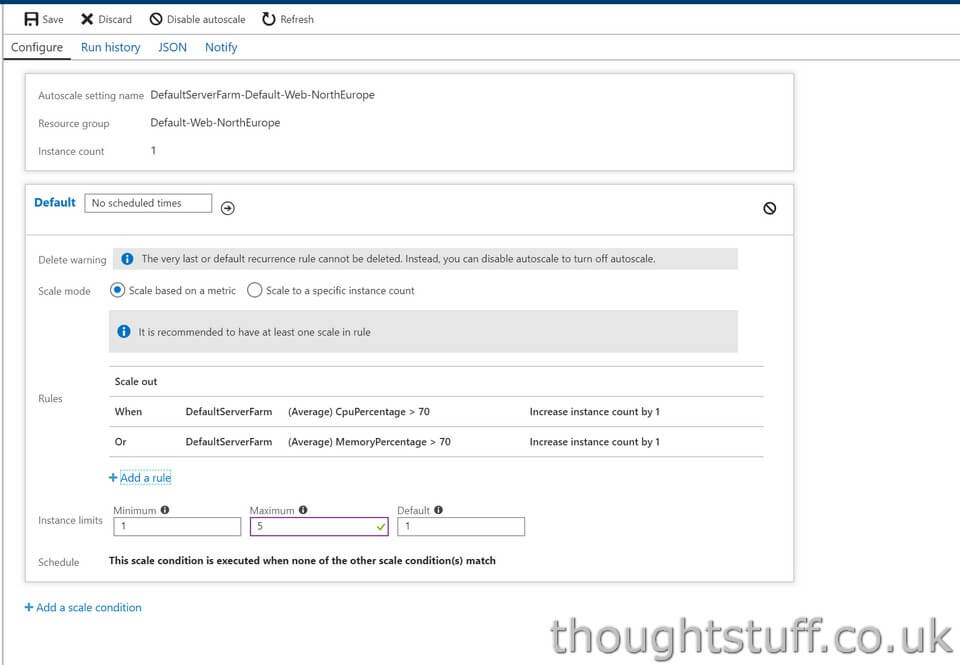Click the Disable autoscale icon

[156, 19]
